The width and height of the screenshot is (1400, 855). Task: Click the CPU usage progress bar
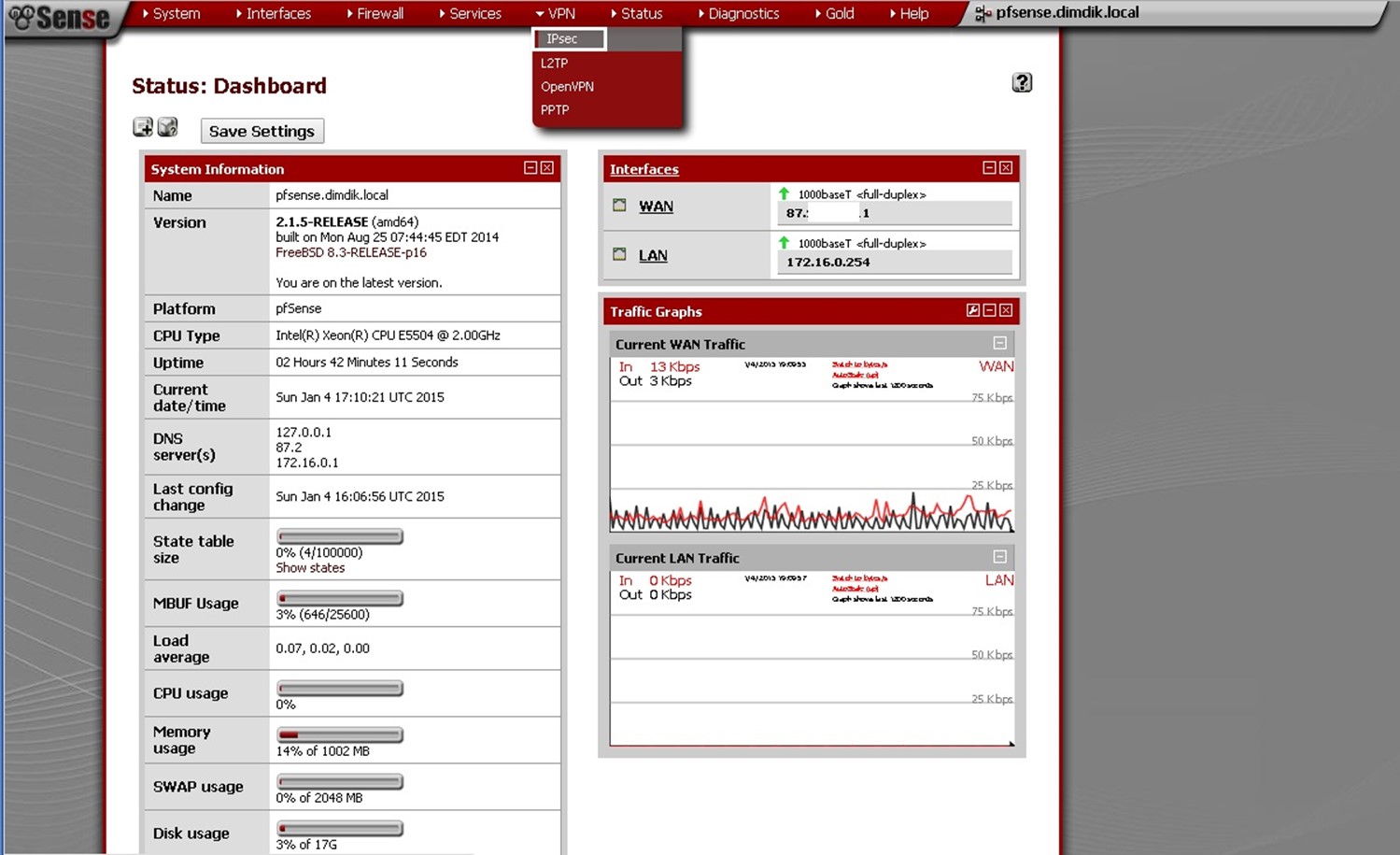tap(340, 689)
